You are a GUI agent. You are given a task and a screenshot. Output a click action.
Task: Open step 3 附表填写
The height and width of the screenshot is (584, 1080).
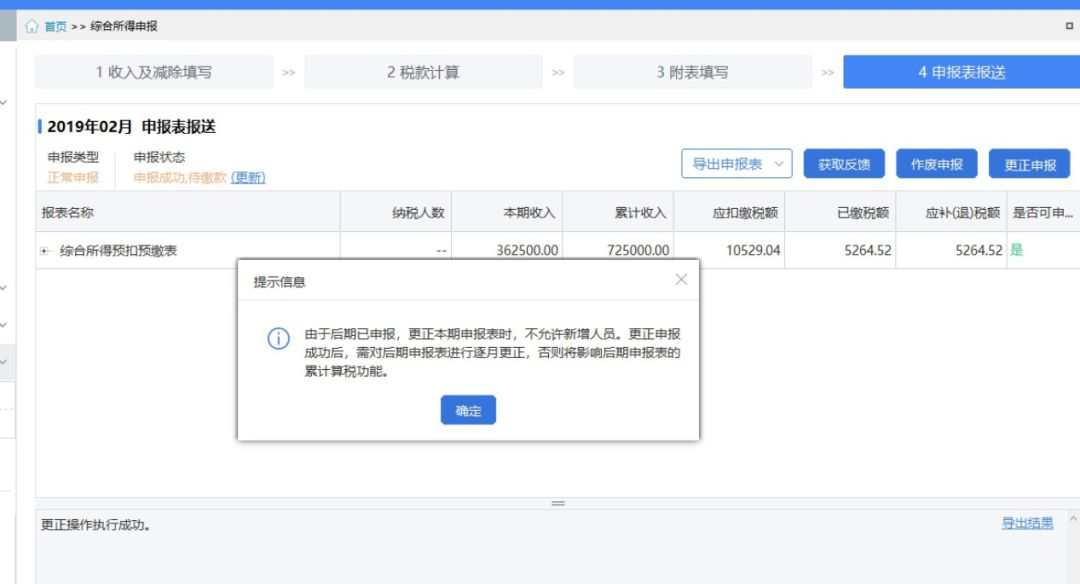(692, 72)
